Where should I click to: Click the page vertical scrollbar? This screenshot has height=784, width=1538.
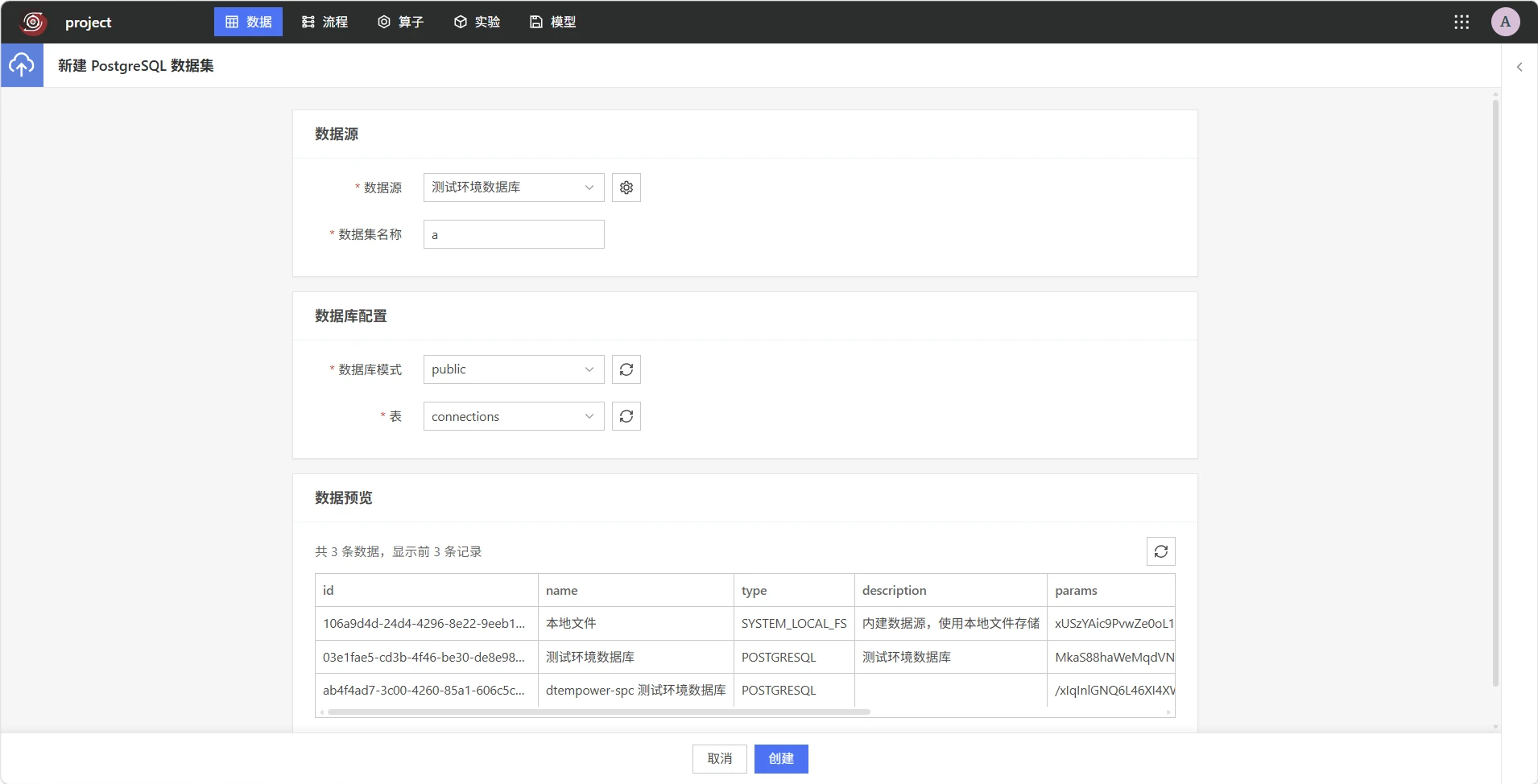click(1495, 393)
